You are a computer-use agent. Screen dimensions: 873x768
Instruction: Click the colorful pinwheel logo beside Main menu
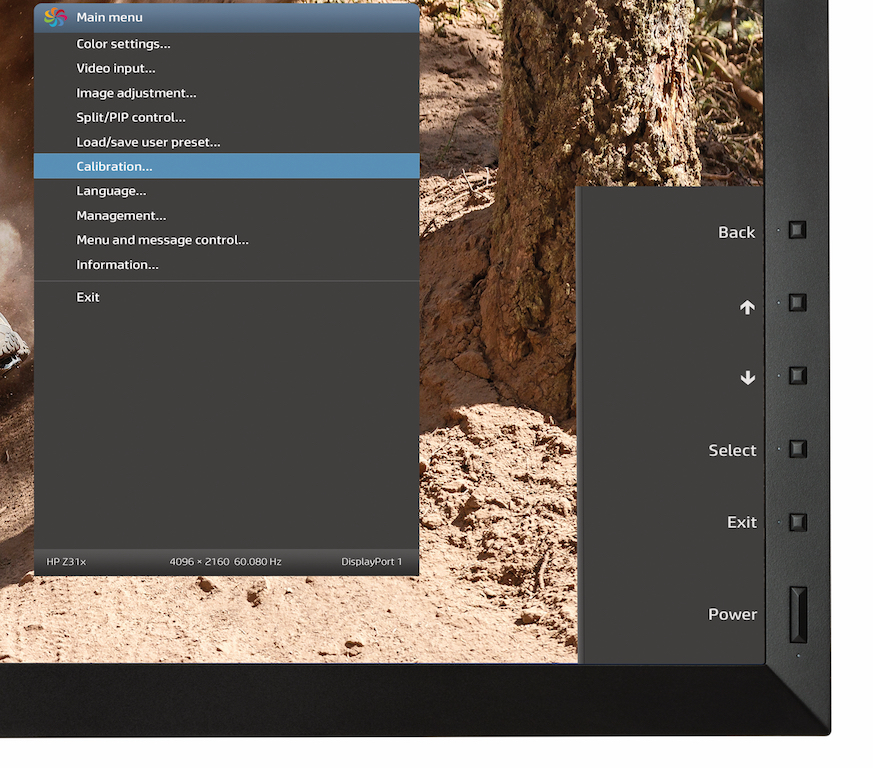tap(55, 17)
